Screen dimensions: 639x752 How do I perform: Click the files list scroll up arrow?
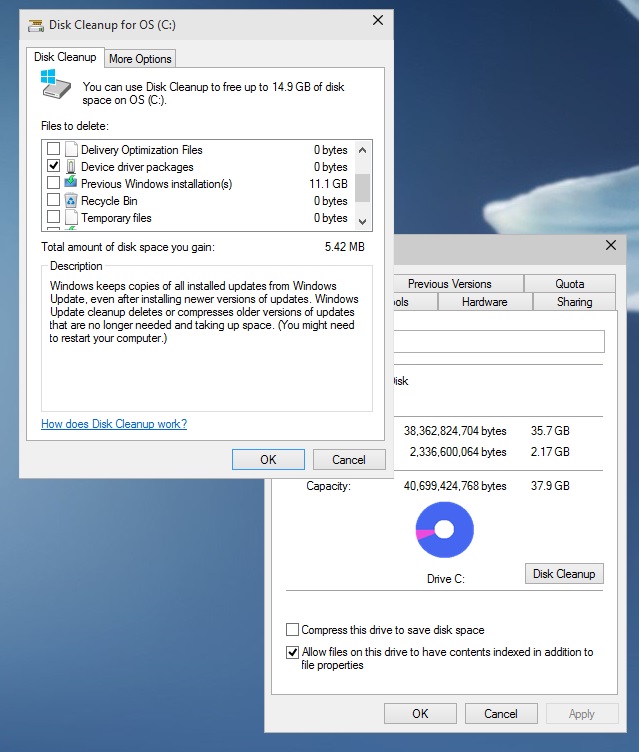363,150
